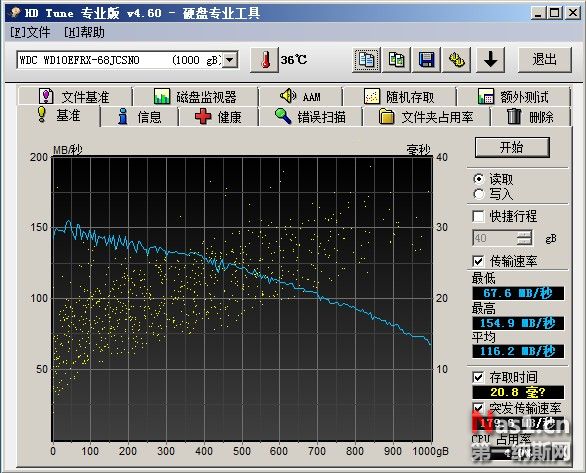
Task: Click the 开始 button
Action: coord(512,147)
